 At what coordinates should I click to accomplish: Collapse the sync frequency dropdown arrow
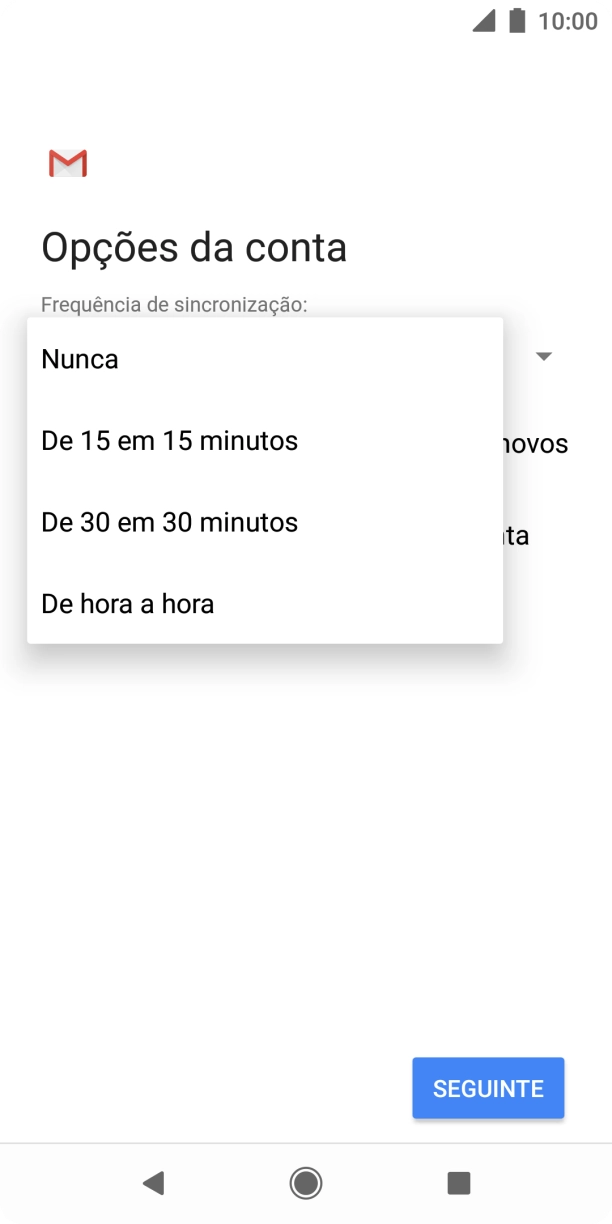point(543,356)
